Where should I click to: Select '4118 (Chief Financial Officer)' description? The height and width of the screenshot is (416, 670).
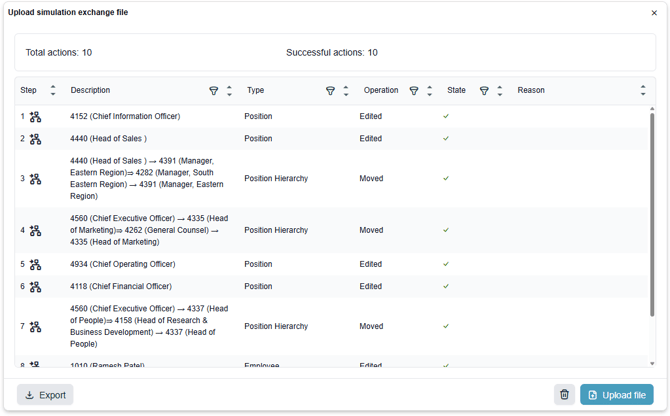point(121,286)
